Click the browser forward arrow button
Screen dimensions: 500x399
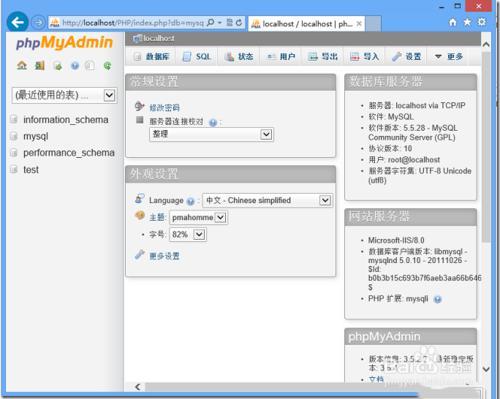tap(38, 23)
